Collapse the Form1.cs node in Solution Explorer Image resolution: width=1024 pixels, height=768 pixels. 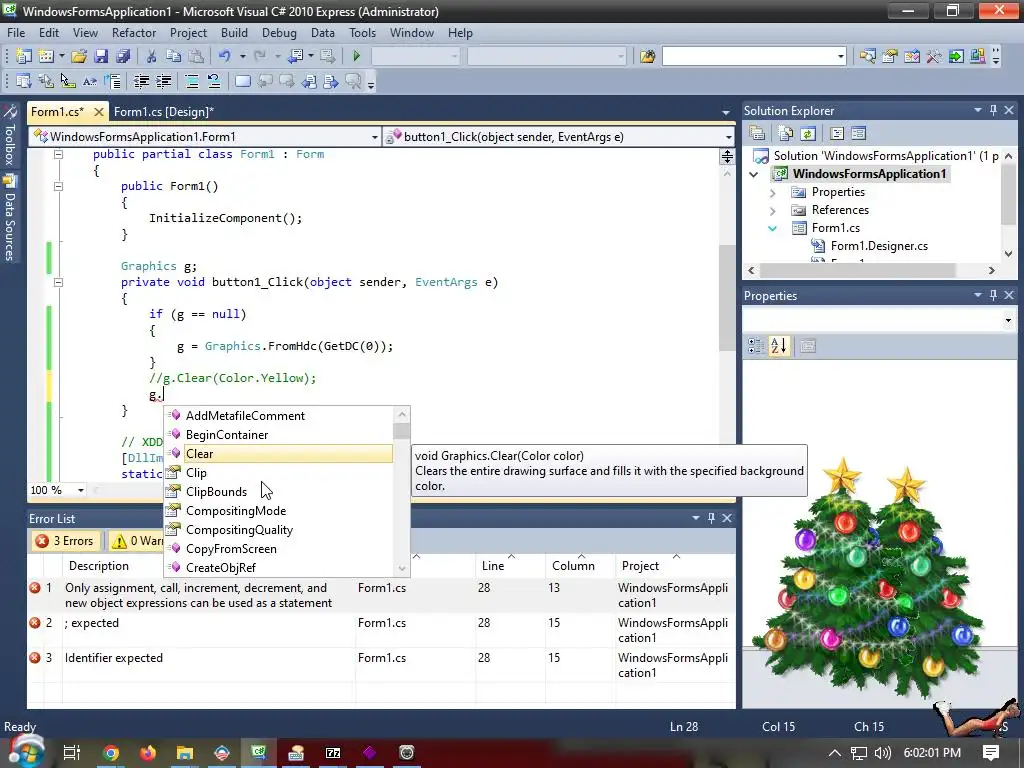[773, 229]
